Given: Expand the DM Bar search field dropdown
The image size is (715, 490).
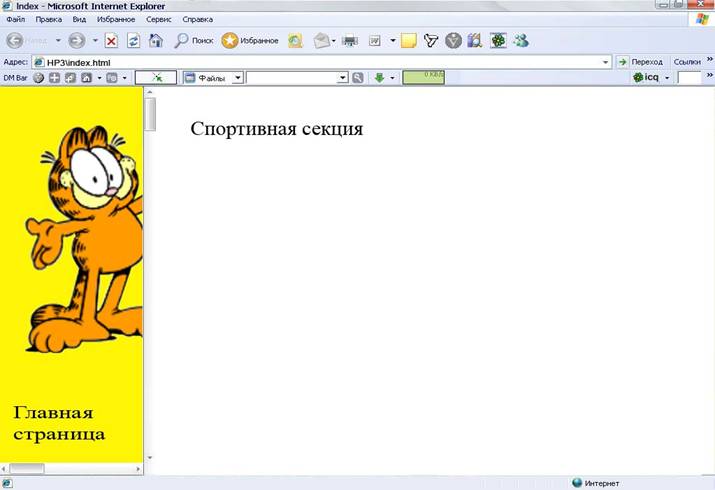Looking at the screenshot, I should click(x=343, y=78).
